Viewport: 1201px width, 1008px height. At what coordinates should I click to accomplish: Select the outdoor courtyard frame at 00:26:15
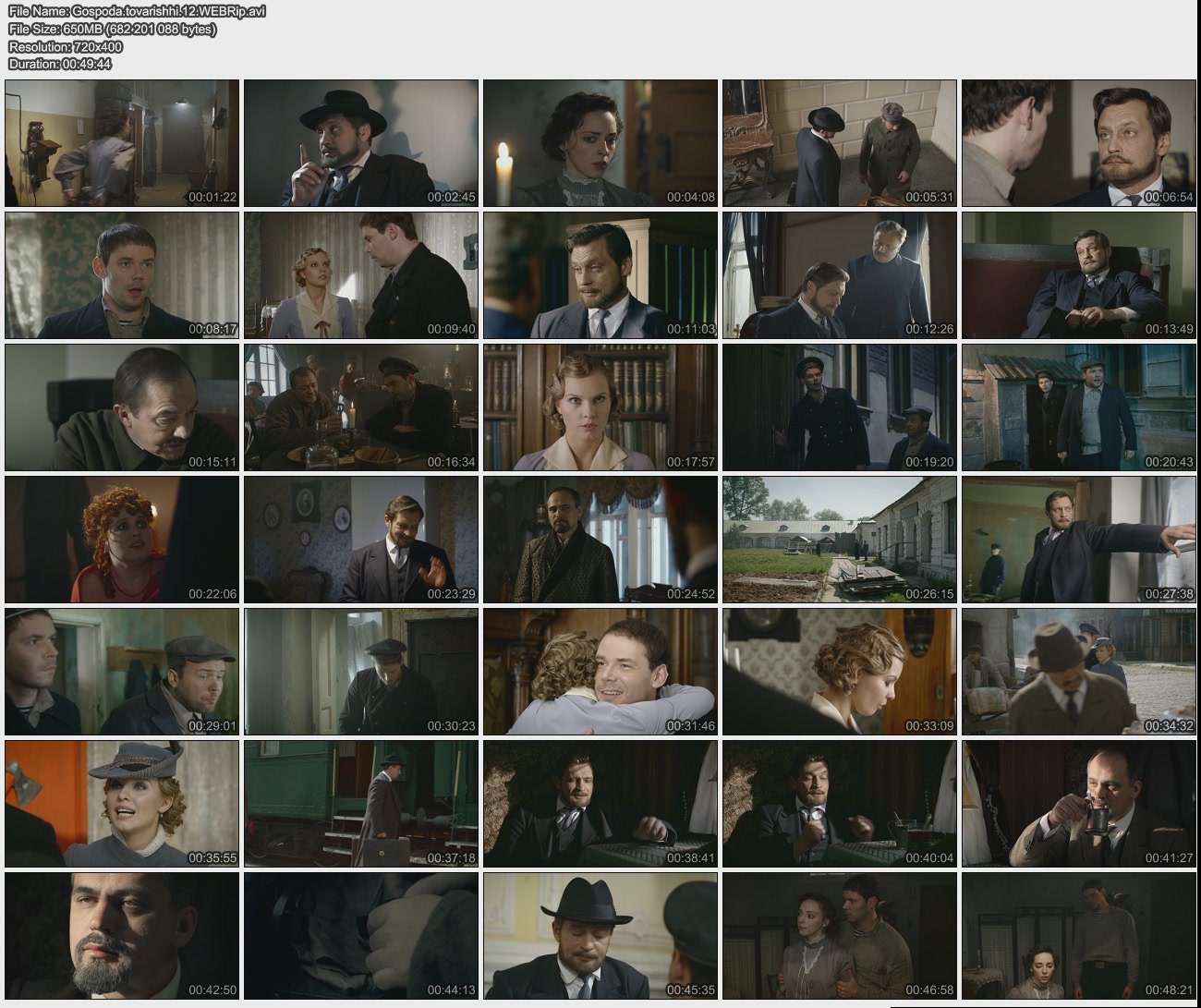tap(839, 540)
